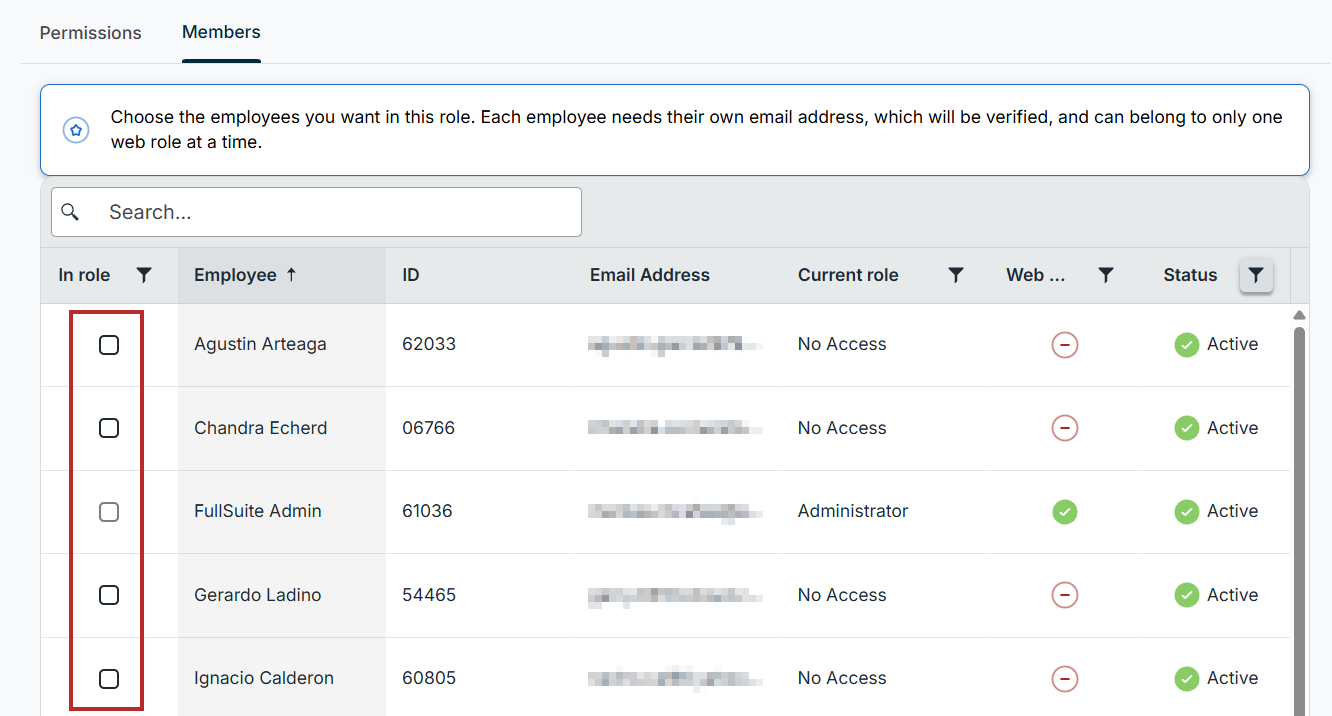Click Chandra Echerd's No Access role cell
The height and width of the screenshot is (716, 1332).
click(x=842, y=428)
